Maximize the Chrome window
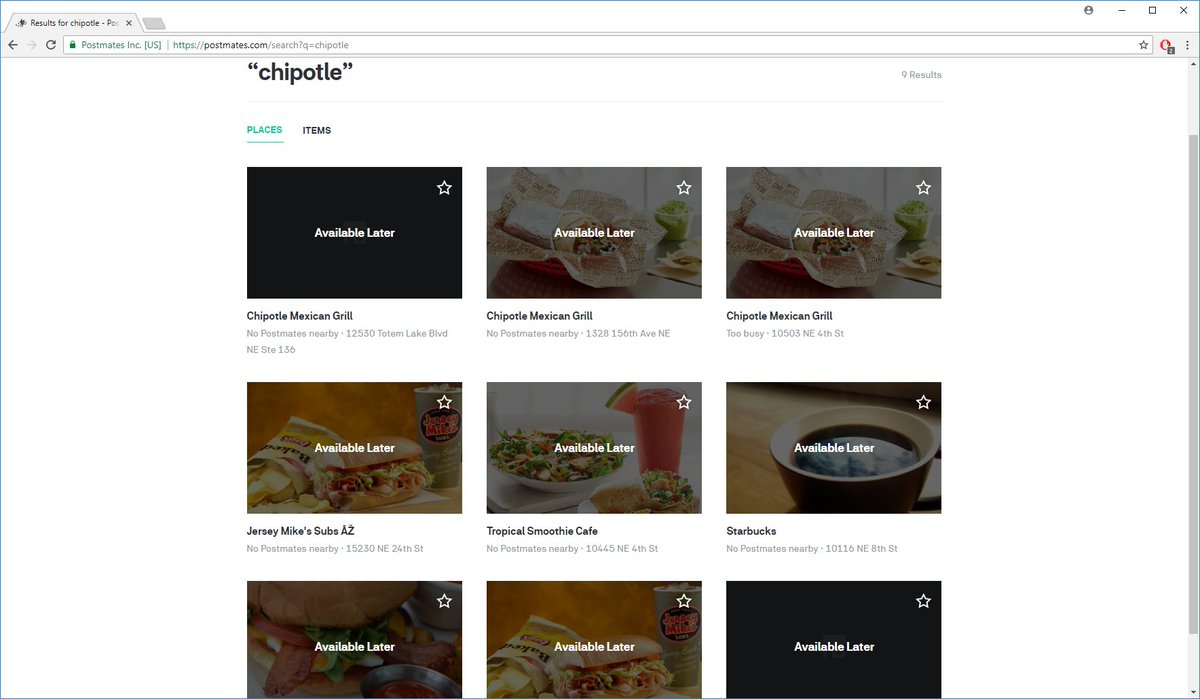Screen dimensions: 1200x699 tap(1152, 10)
